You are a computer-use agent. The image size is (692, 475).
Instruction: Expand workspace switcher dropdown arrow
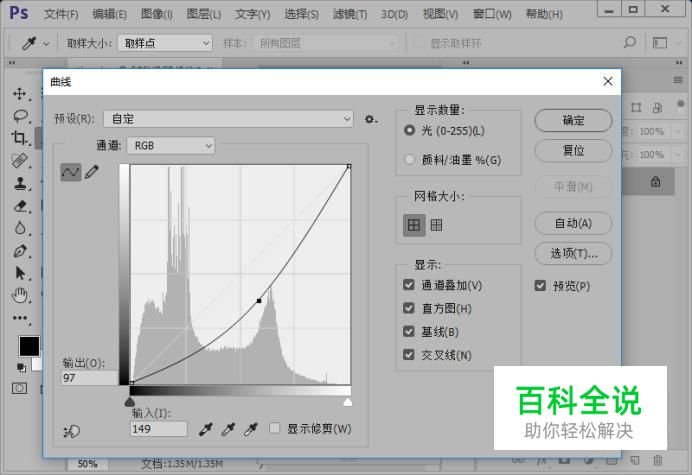(x=678, y=43)
